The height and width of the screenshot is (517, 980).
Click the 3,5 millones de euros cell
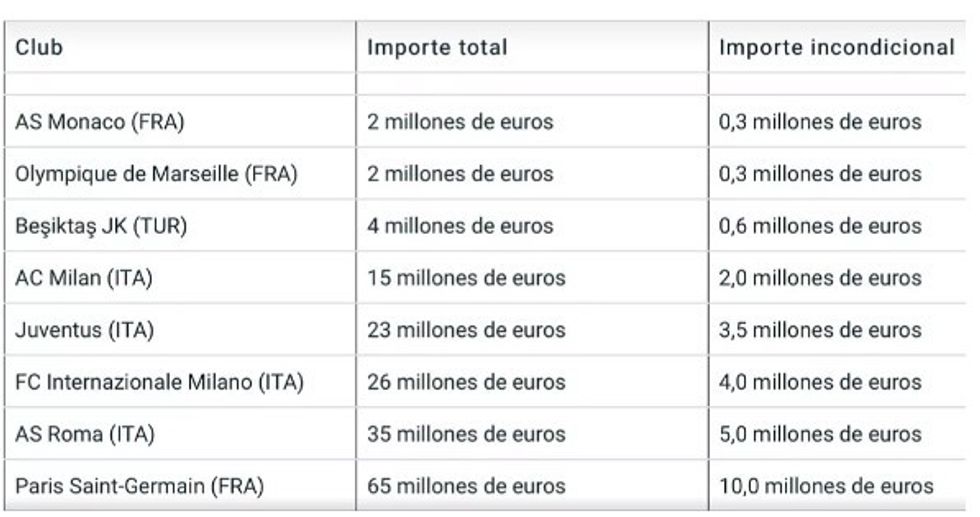pos(820,330)
